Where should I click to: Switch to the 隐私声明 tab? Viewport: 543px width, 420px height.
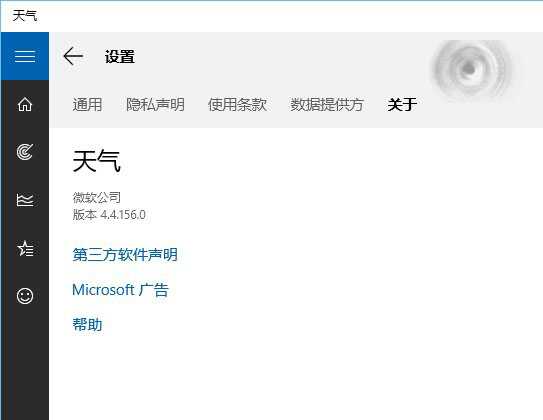[155, 105]
